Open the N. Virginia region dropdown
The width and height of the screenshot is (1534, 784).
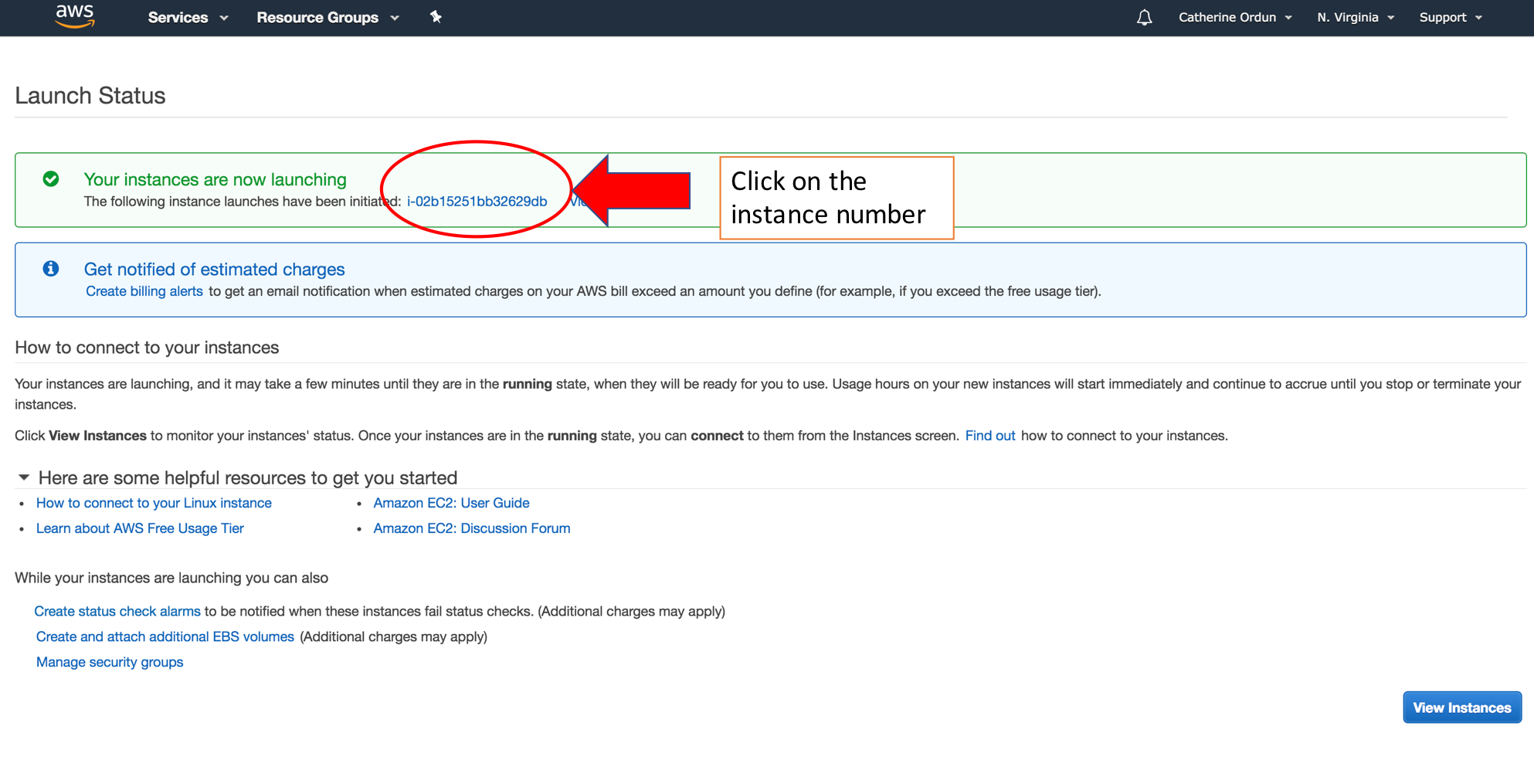coord(1355,18)
